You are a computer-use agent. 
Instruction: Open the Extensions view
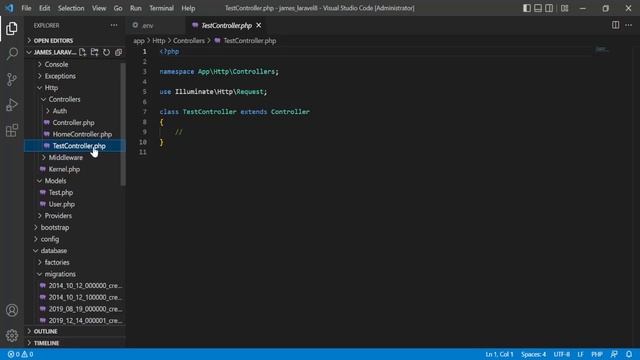pyautogui.click(x=12, y=131)
